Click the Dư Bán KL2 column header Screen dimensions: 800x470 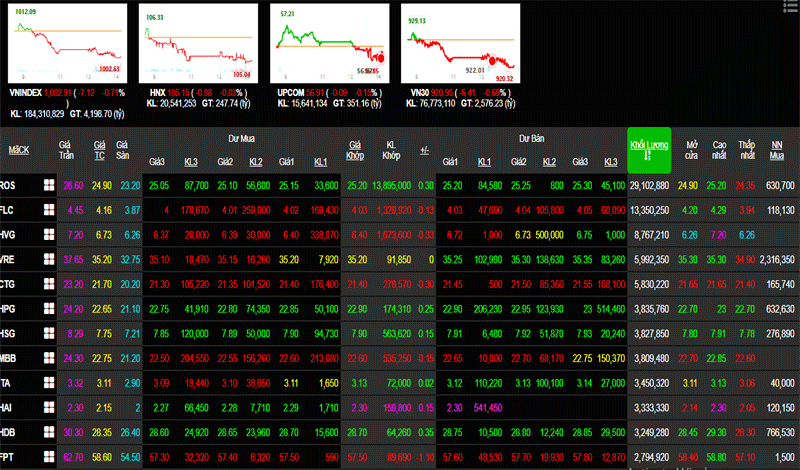click(549, 162)
